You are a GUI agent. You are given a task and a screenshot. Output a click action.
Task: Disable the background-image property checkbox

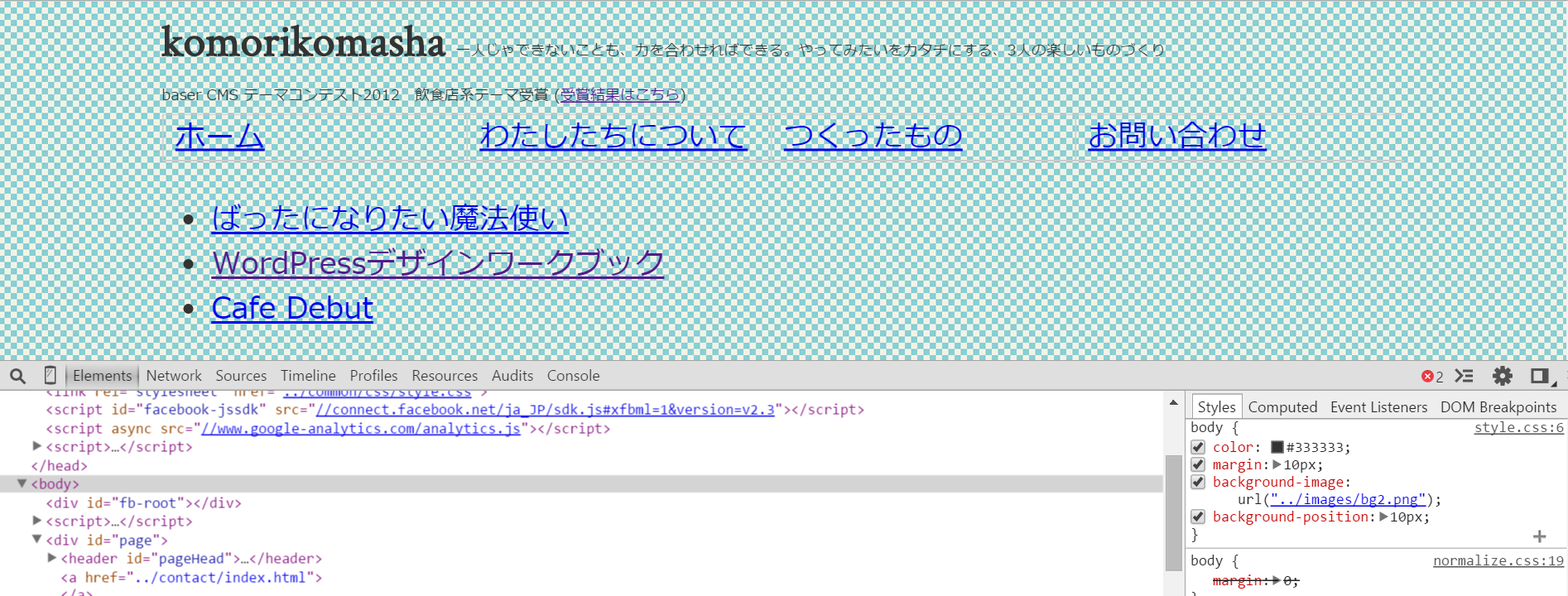[1198, 482]
